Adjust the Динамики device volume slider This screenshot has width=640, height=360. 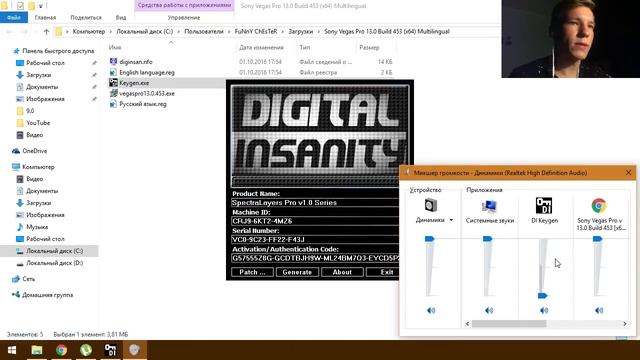coord(429,239)
